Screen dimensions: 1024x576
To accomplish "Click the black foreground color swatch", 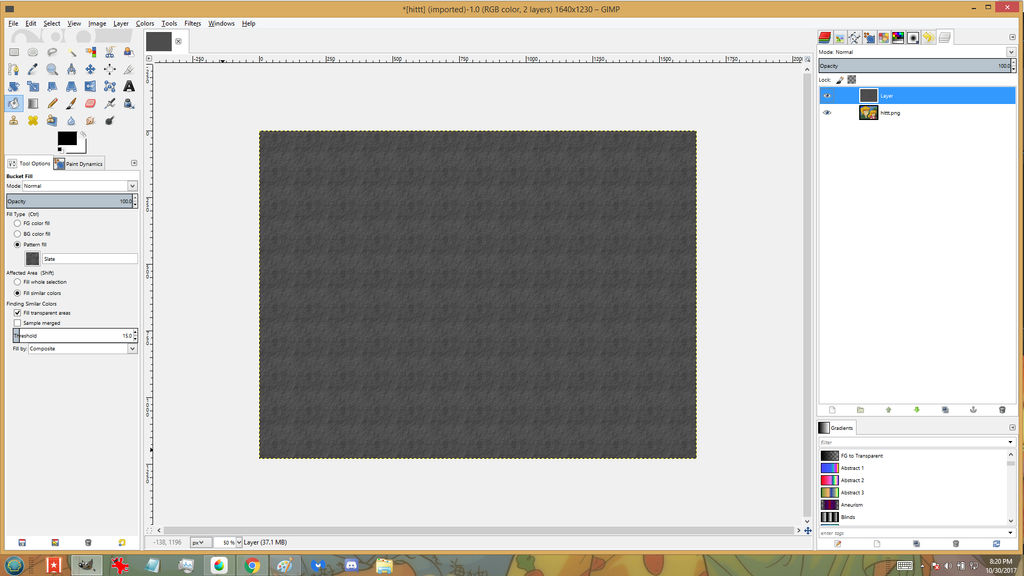I will (67, 138).
